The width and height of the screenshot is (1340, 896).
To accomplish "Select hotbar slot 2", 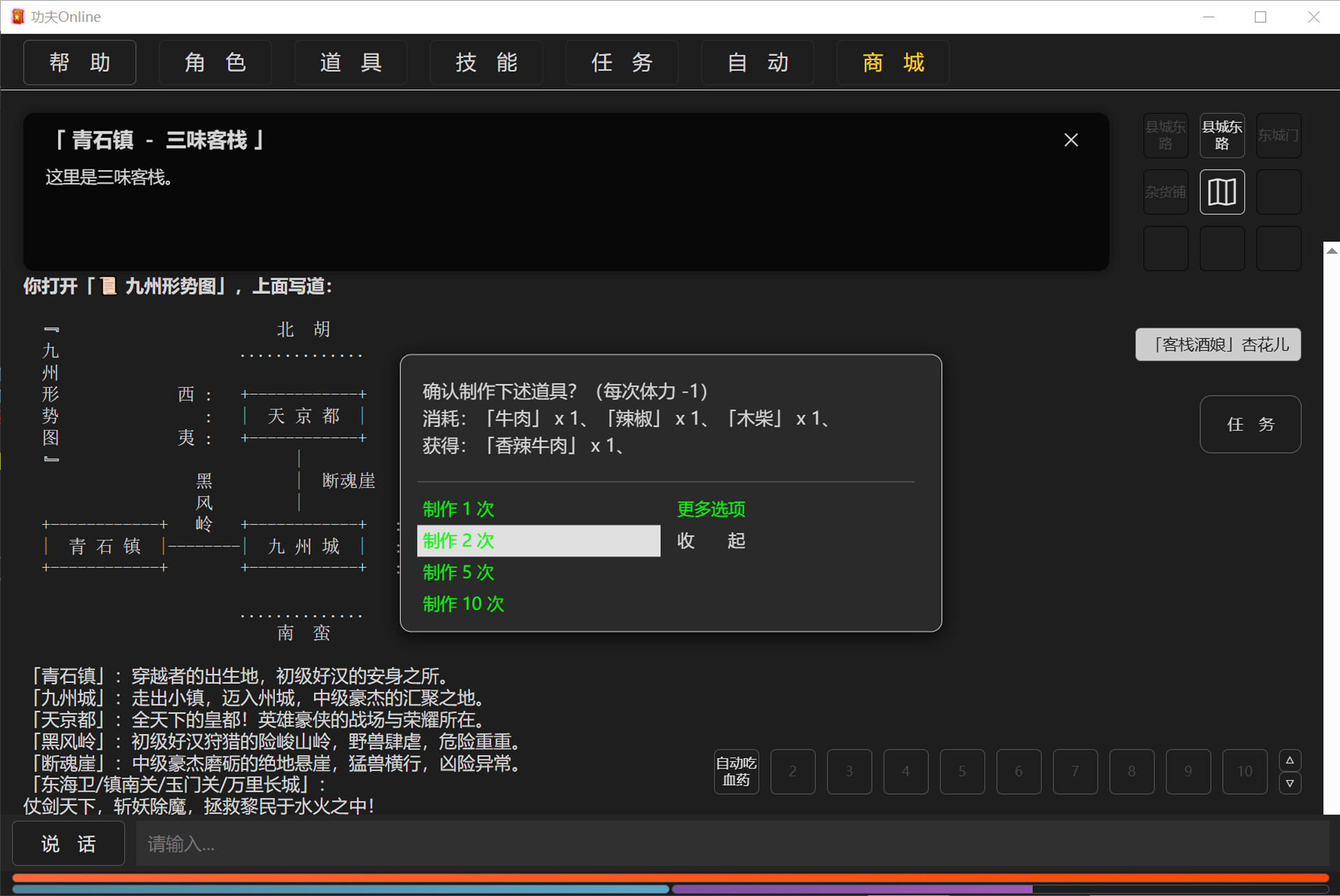I will [793, 771].
